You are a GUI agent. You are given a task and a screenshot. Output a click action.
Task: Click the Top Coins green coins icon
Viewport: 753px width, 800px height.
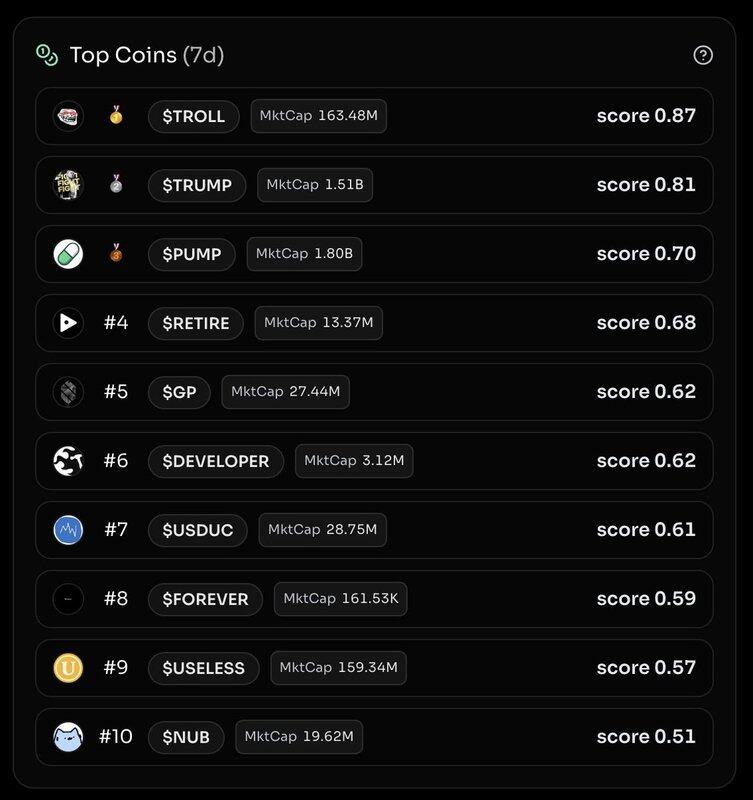click(x=47, y=55)
